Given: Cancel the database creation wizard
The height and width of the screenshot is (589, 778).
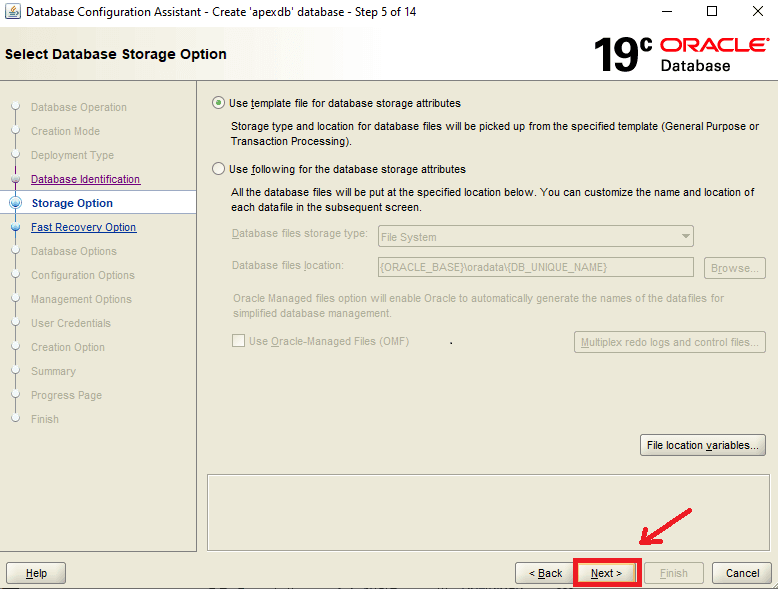Looking at the screenshot, I should [742, 573].
